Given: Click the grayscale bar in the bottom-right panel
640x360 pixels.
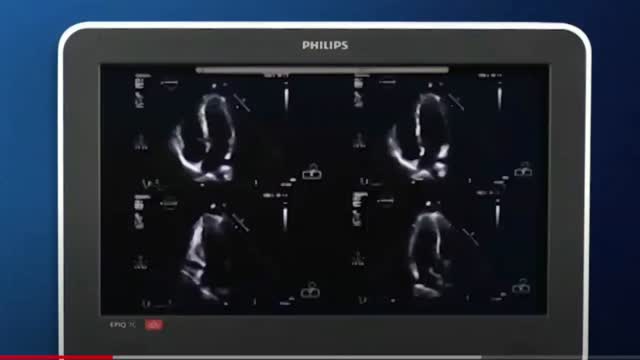Looking at the screenshot, I should [498, 216].
